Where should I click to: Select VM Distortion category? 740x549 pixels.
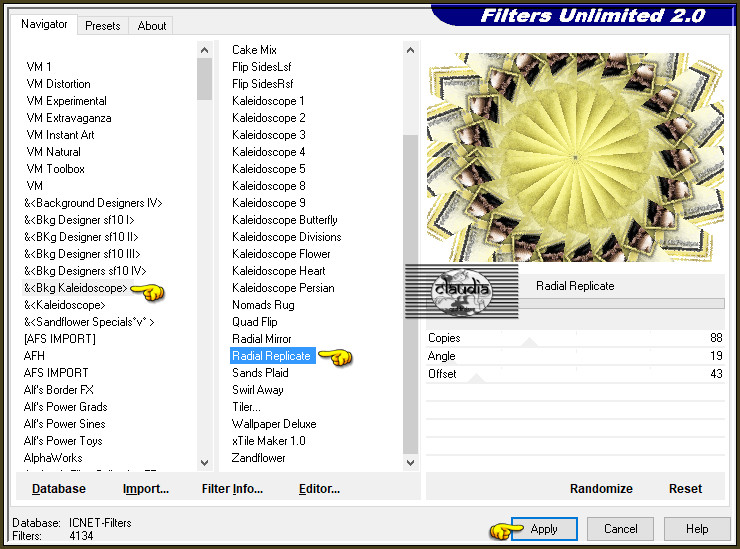tap(59, 84)
